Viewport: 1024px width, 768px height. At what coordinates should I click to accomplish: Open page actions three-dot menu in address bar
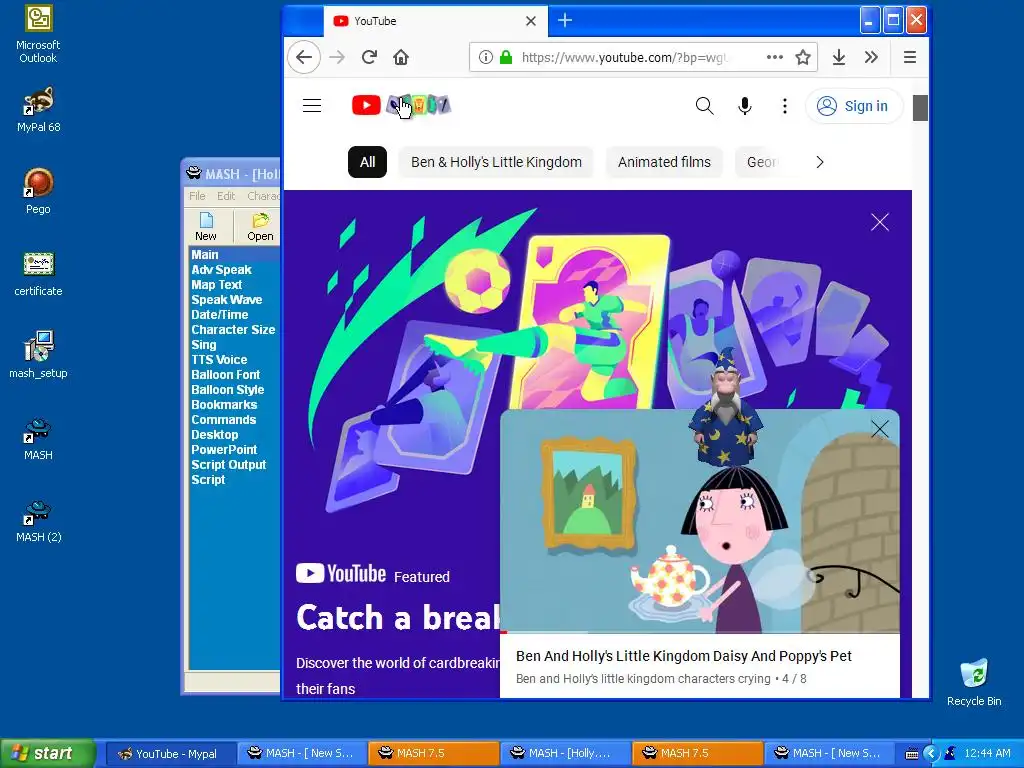click(775, 57)
